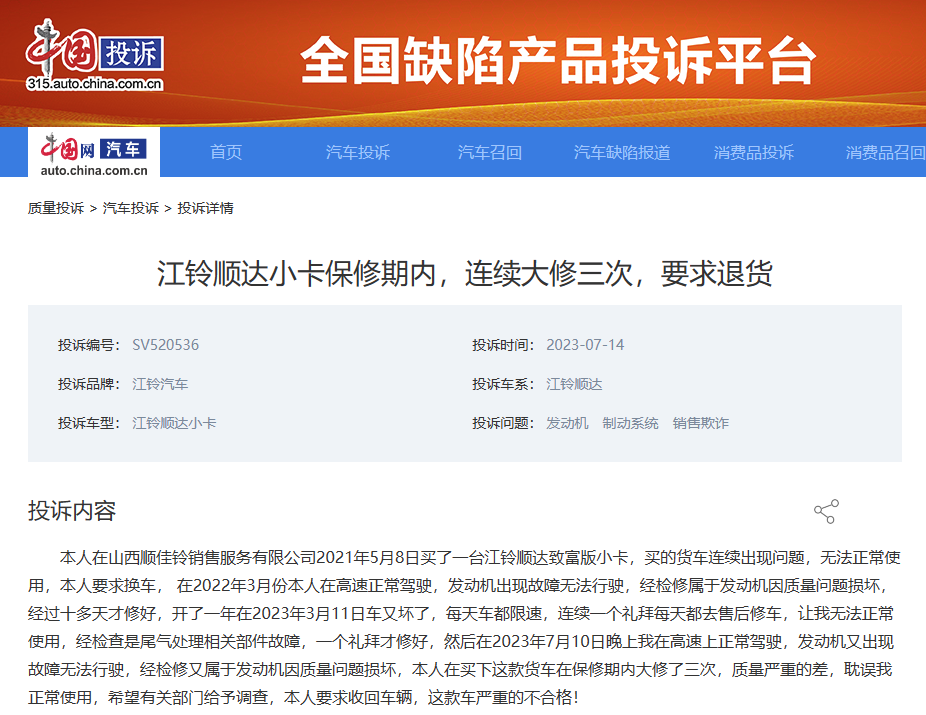Select the 发动机 issue tag

pos(567,423)
